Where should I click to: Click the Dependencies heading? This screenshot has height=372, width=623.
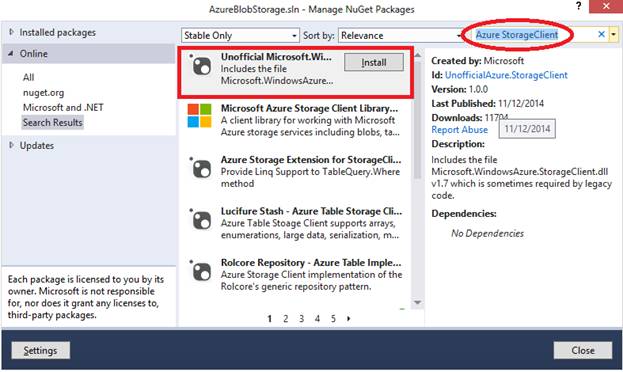pyautogui.click(x=464, y=213)
